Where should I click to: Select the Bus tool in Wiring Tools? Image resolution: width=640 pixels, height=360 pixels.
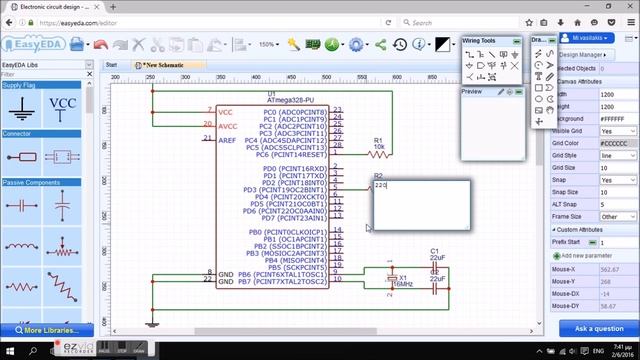pyautogui.click(x=481, y=54)
